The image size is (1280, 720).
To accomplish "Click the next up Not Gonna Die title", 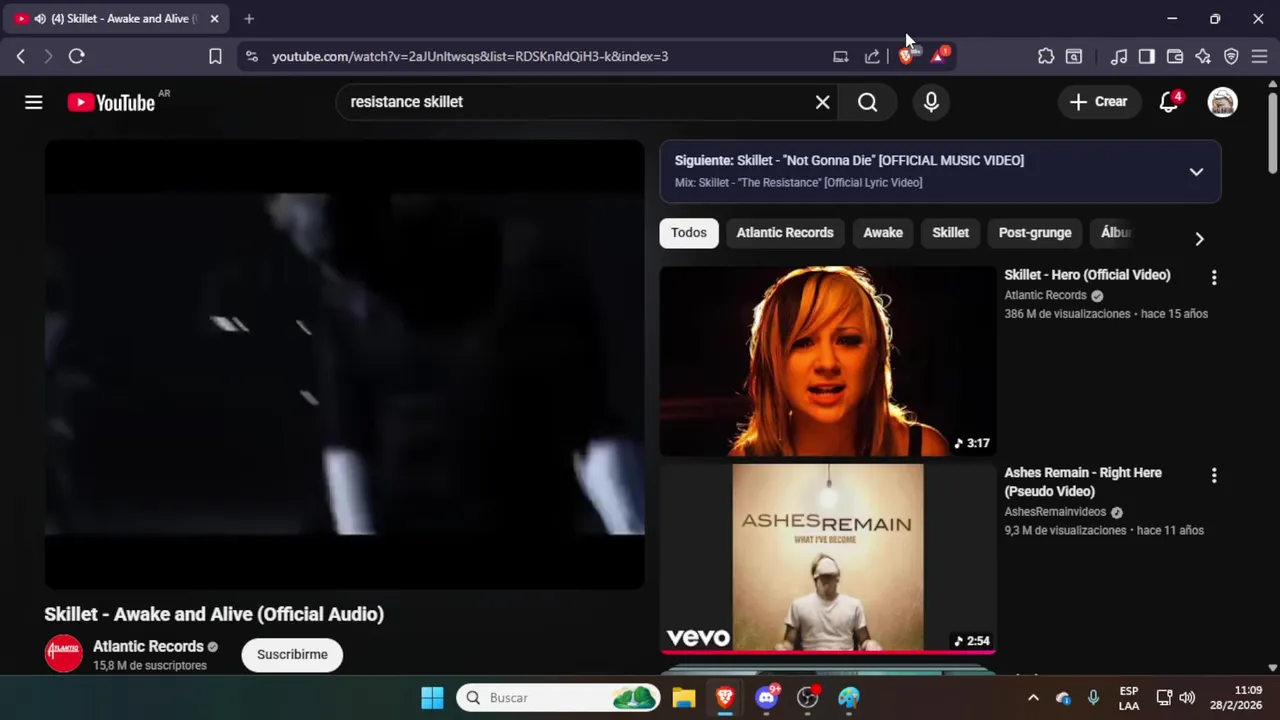I will point(849,161).
